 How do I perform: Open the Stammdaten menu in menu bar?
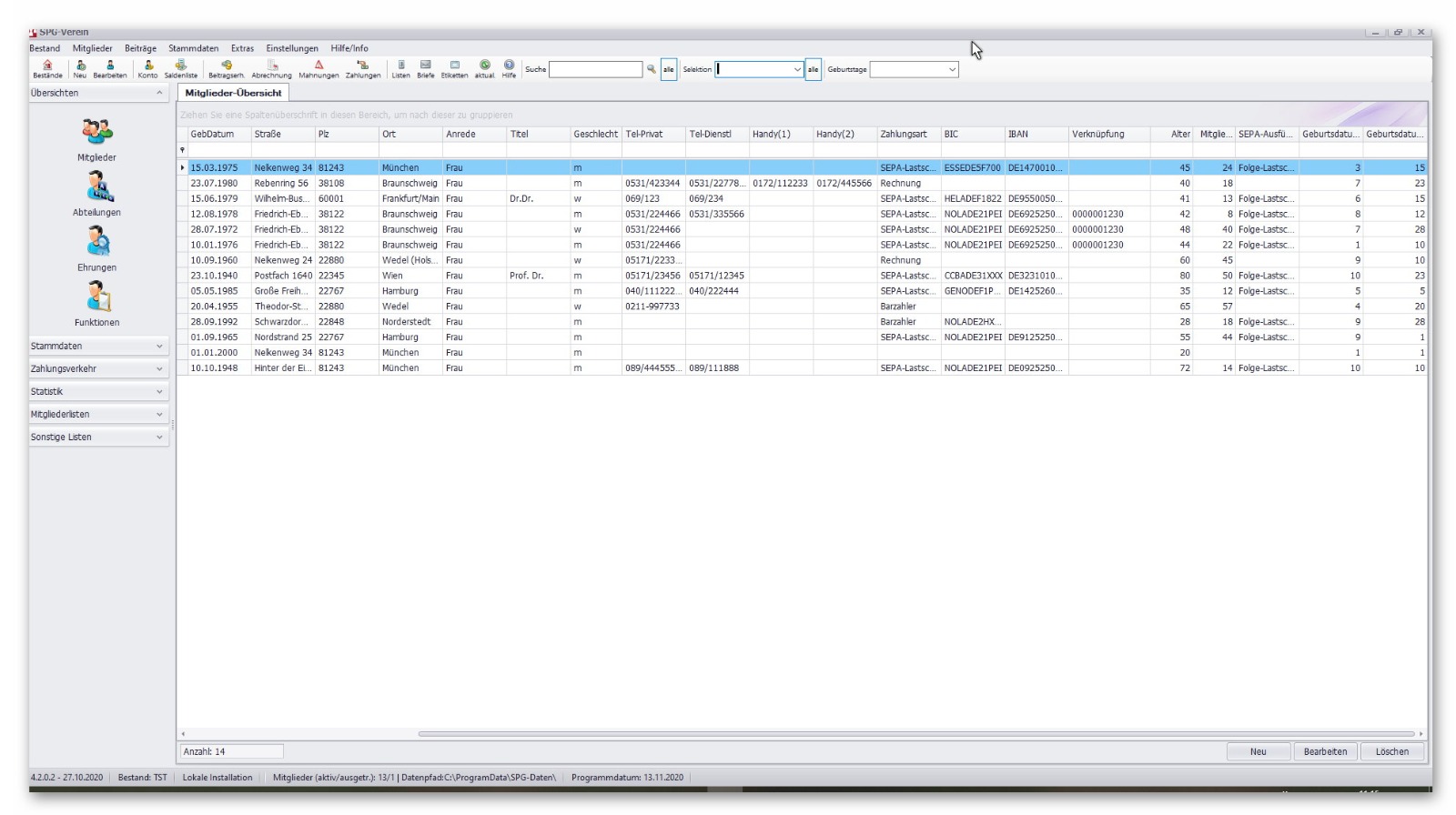click(193, 48)
